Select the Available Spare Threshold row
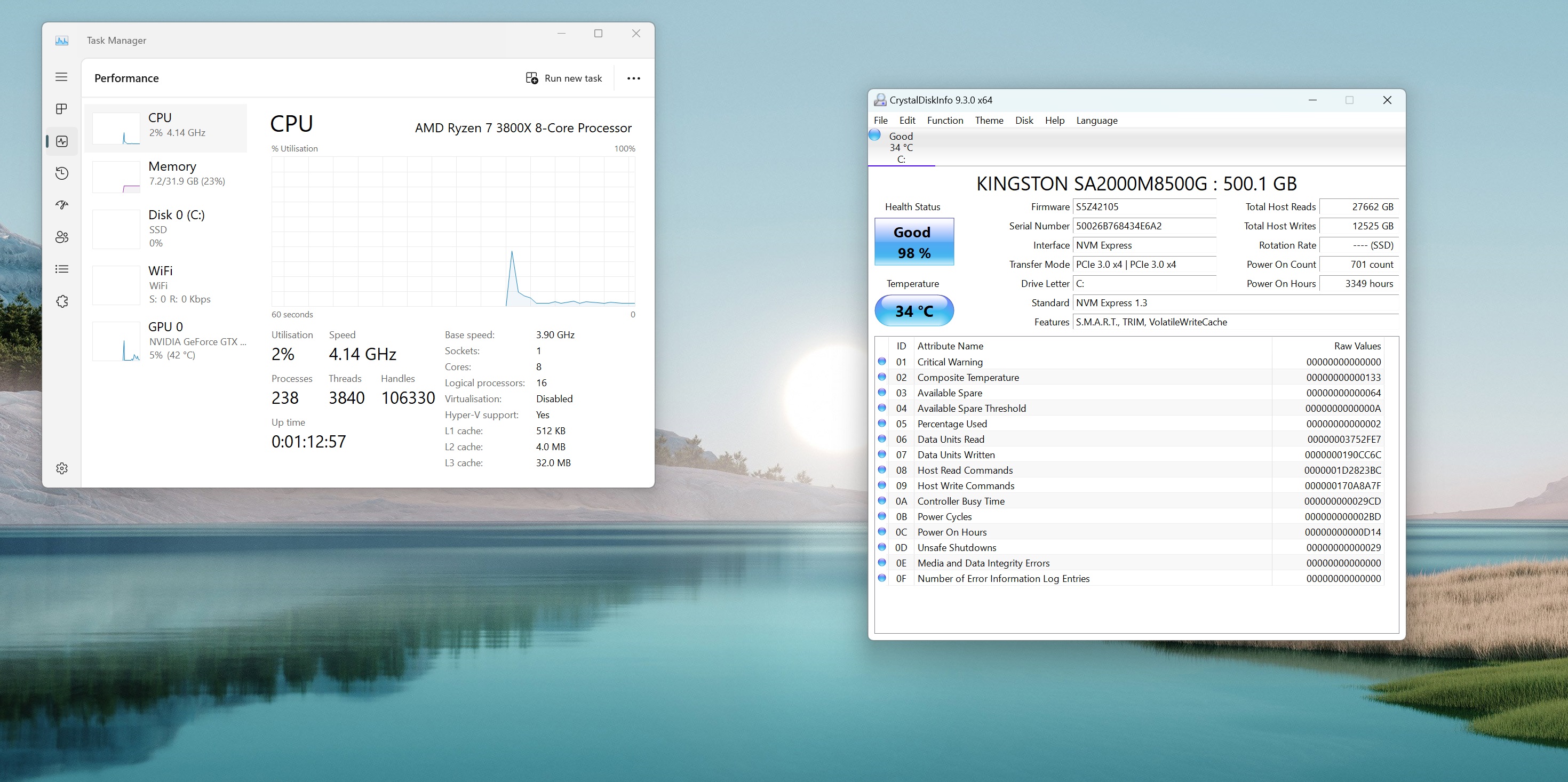The image size is (1568, 782). 1130,409
